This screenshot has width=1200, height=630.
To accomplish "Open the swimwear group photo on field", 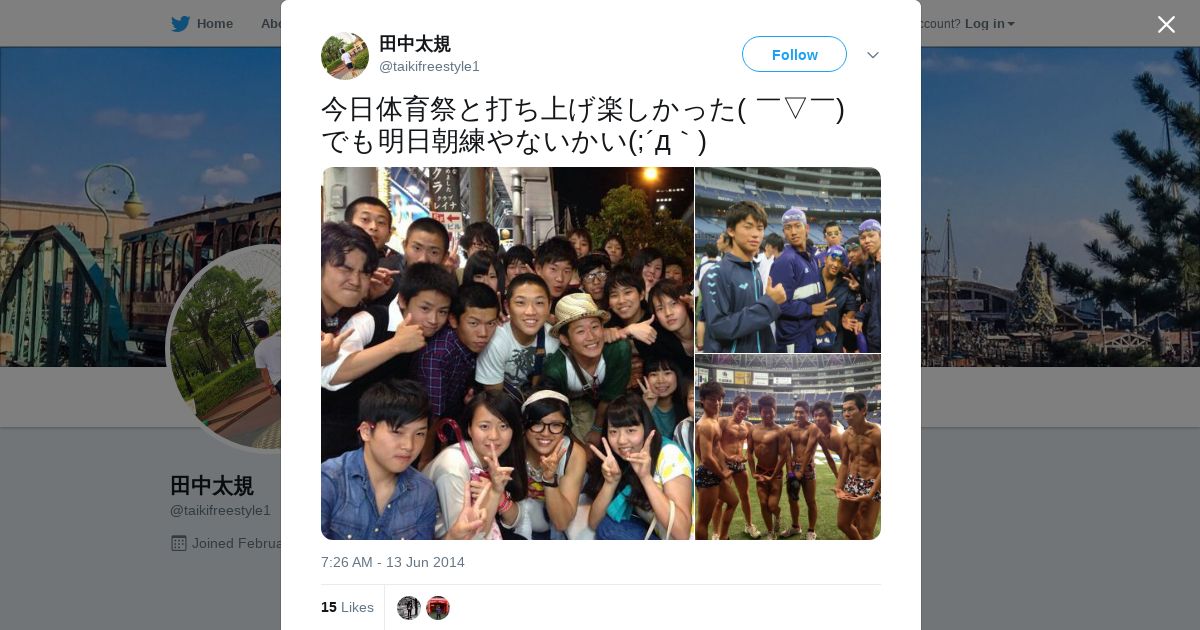I will [788, 447].
